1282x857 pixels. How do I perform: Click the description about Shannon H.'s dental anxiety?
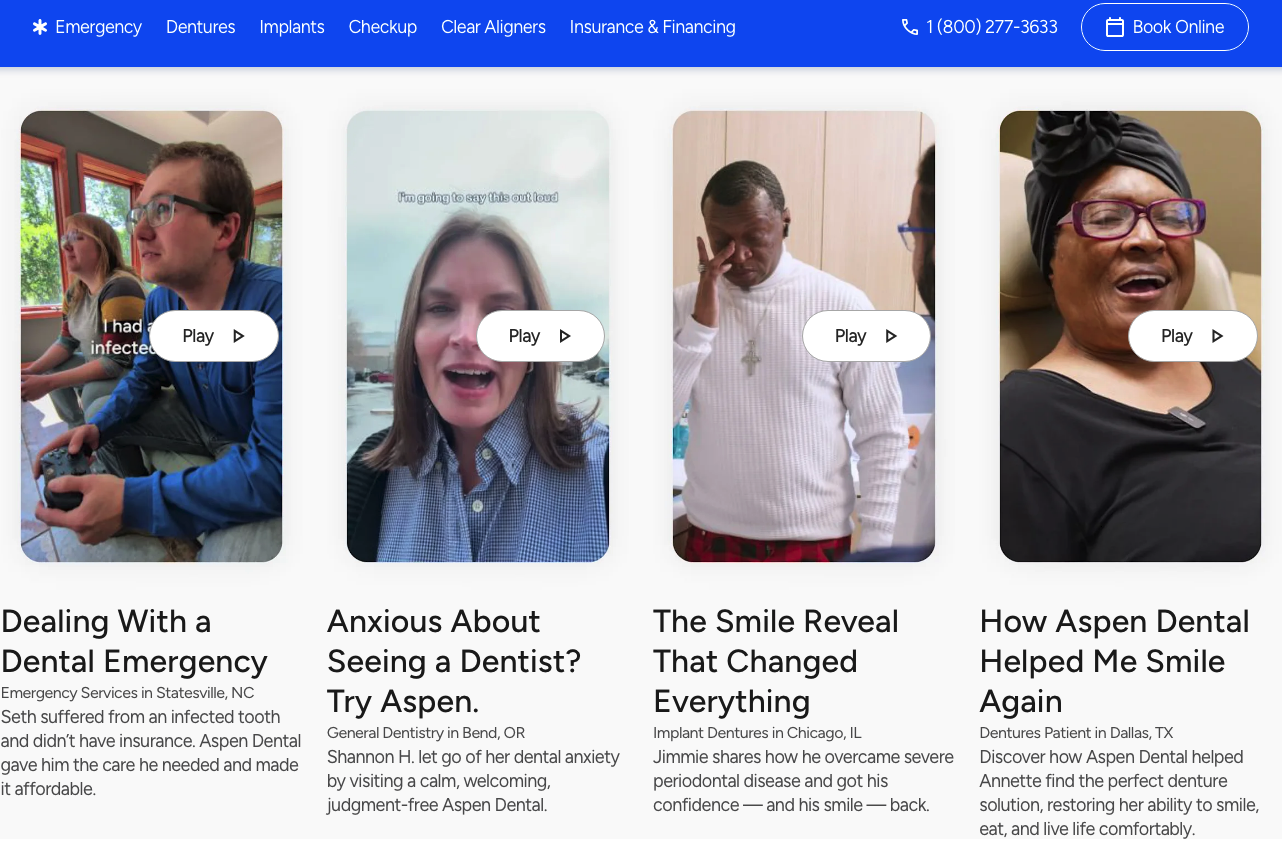pyautogui.click(x=474, y=781)
